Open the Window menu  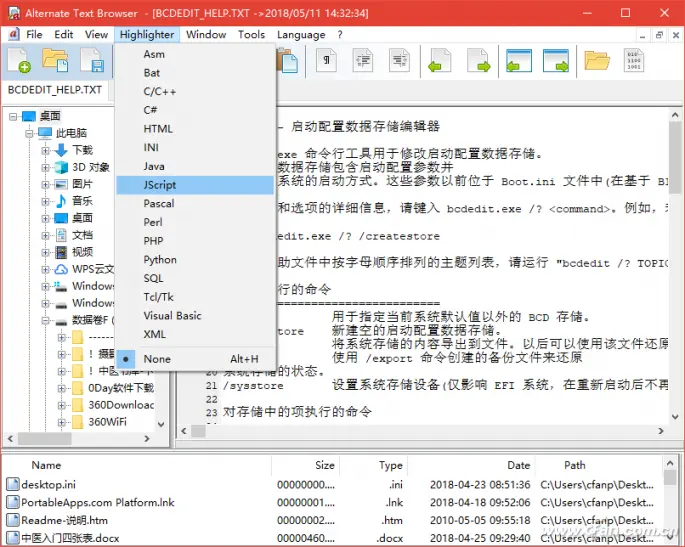click(206, 35)
